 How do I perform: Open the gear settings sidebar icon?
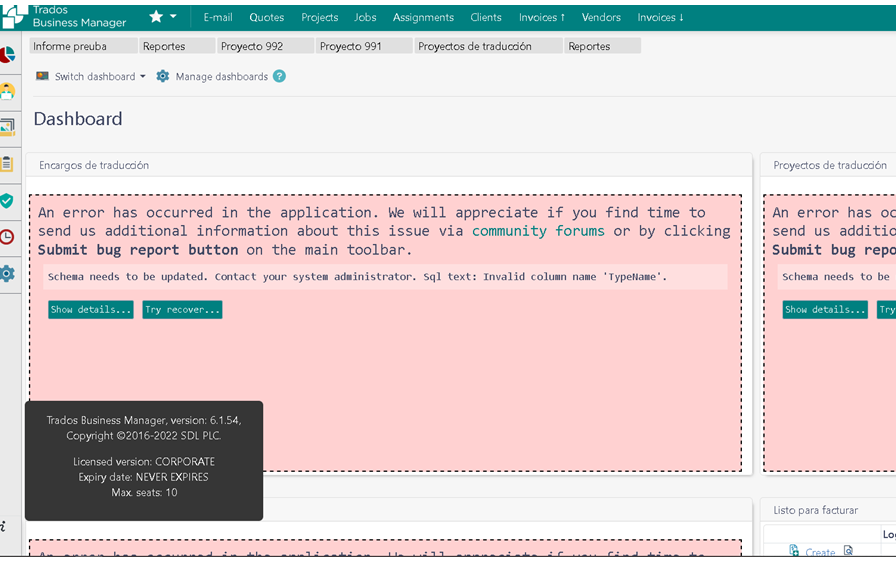point(7,274)
